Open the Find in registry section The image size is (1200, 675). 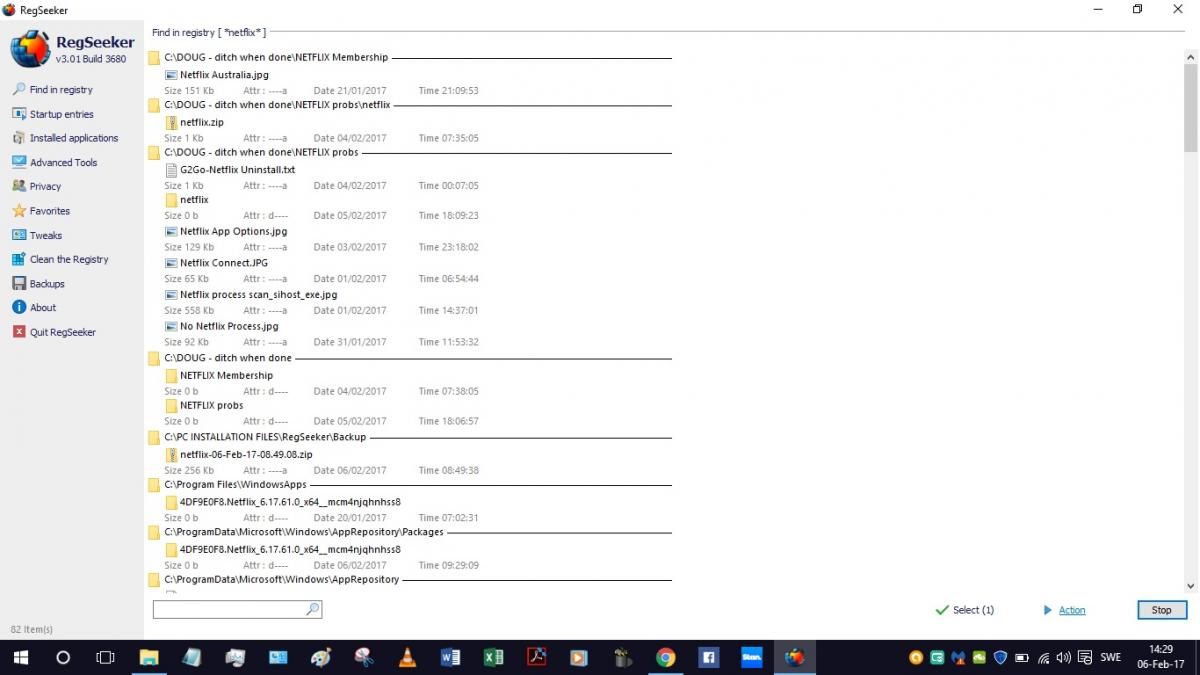pyautogui.click(x=61, y=89)
